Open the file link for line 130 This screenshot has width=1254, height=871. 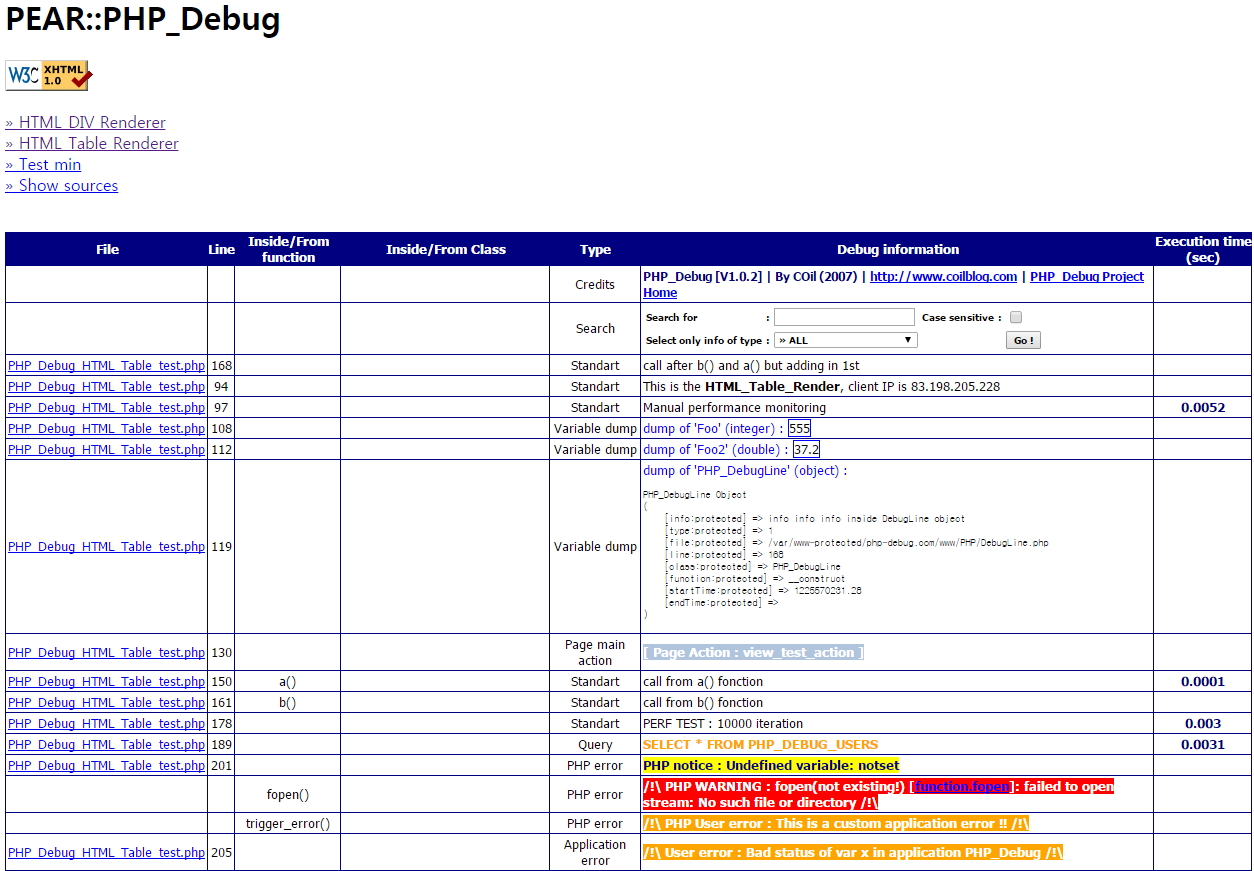[x=106, y=653]
